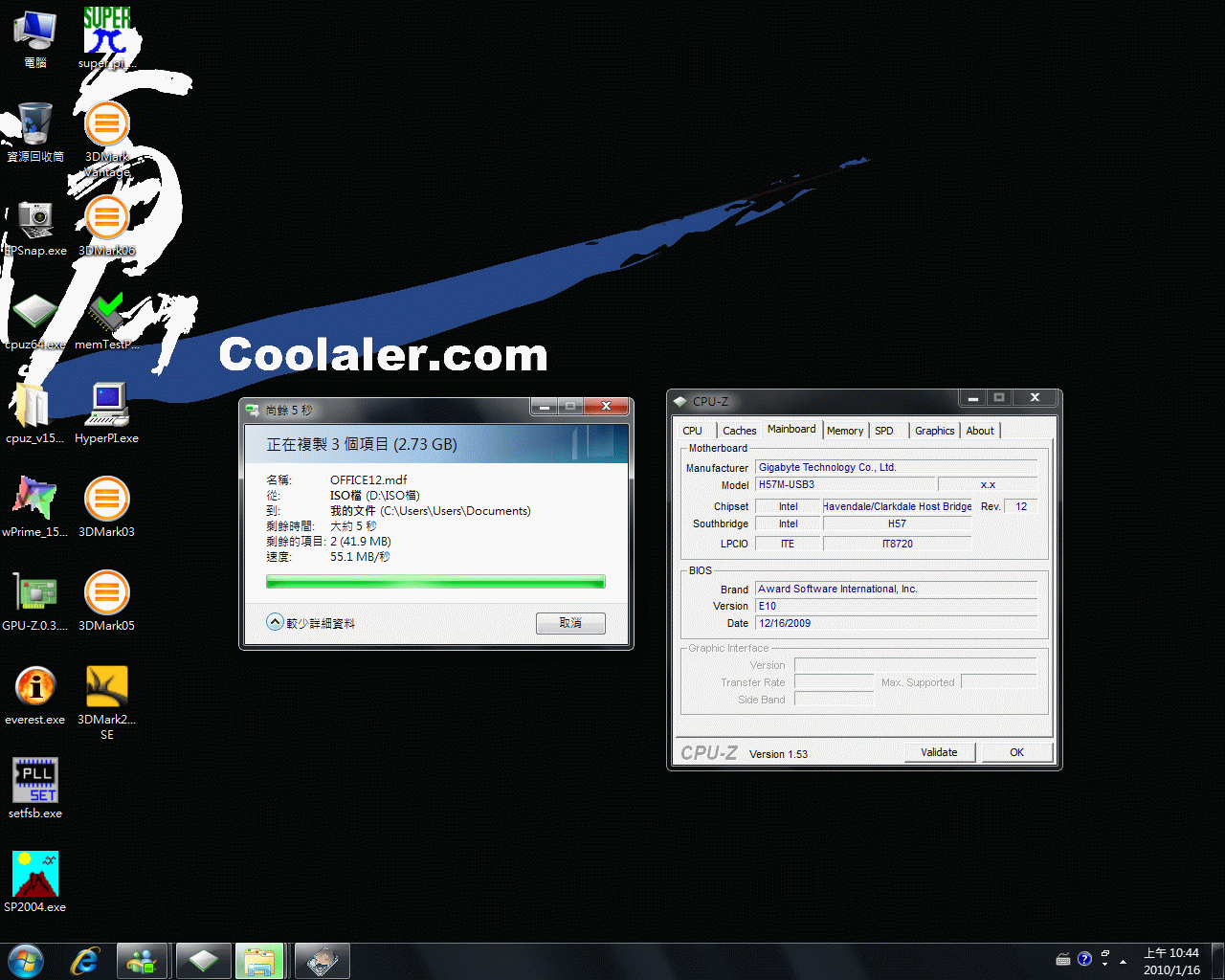This screenshot has height=980, width=1225.
Task: Open EPSnap.exe desktop icon
Action: [x=35, y=226]
